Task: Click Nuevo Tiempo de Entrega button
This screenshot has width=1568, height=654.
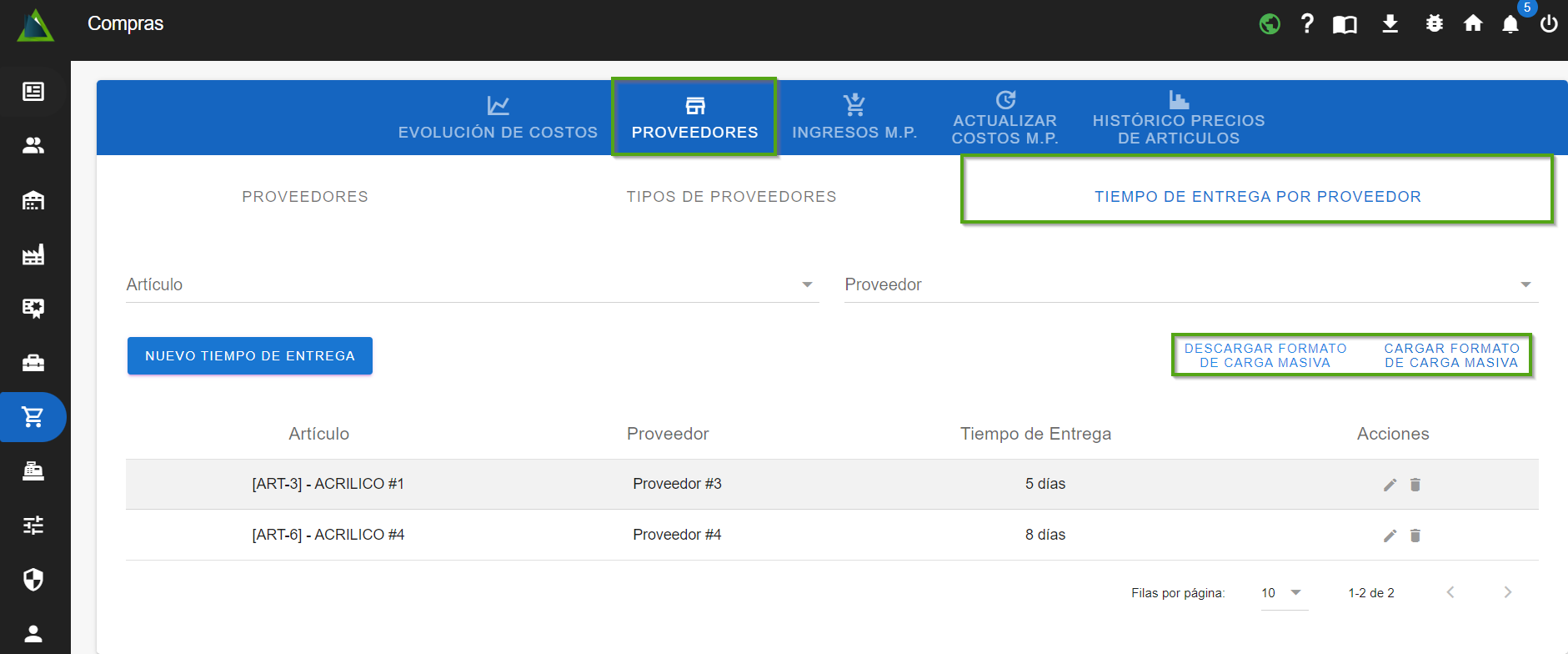Action: coord(250,356)
